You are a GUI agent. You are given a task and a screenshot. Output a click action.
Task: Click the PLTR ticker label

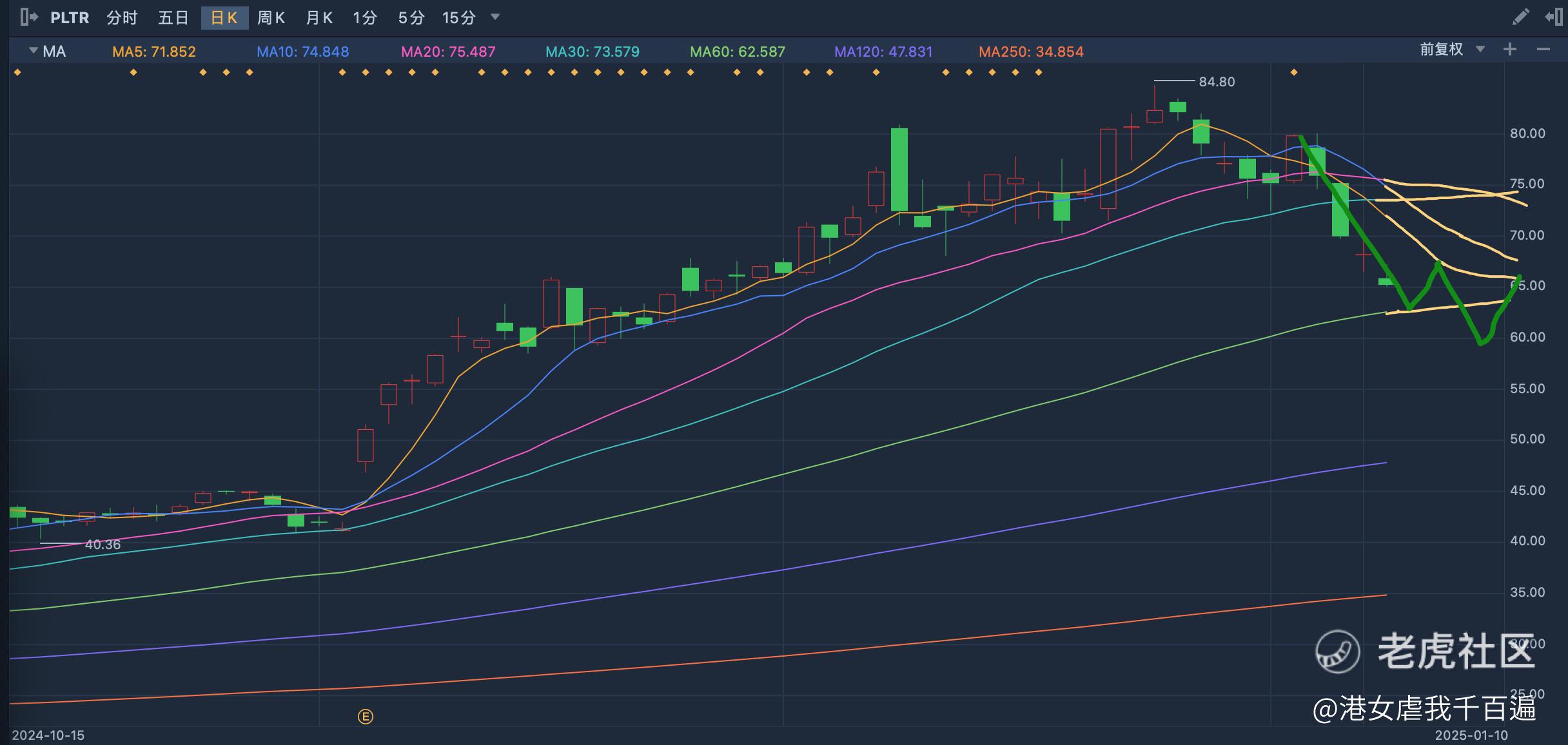click(70, 18)
